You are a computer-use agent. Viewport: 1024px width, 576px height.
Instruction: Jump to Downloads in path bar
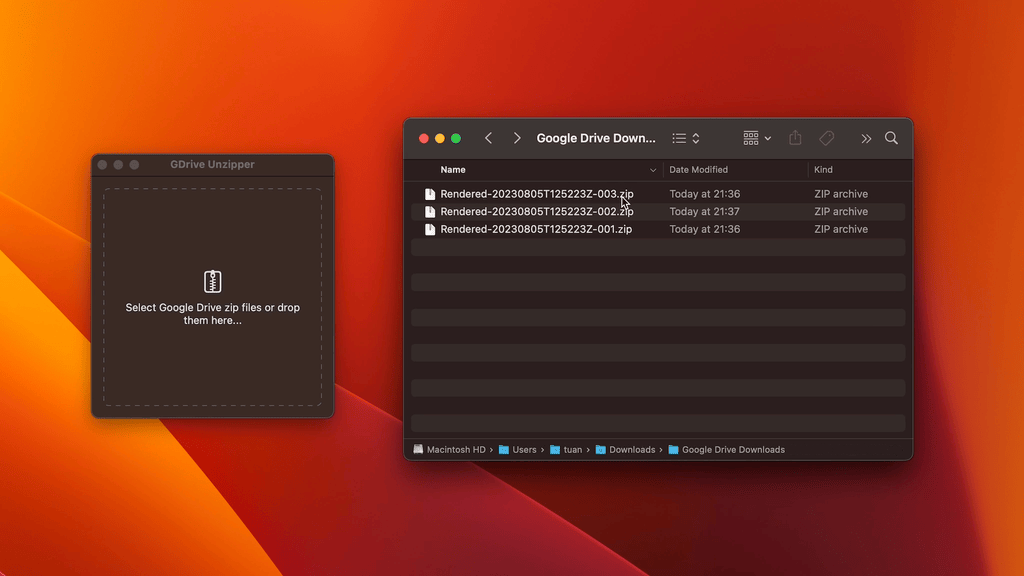point(631,450)
